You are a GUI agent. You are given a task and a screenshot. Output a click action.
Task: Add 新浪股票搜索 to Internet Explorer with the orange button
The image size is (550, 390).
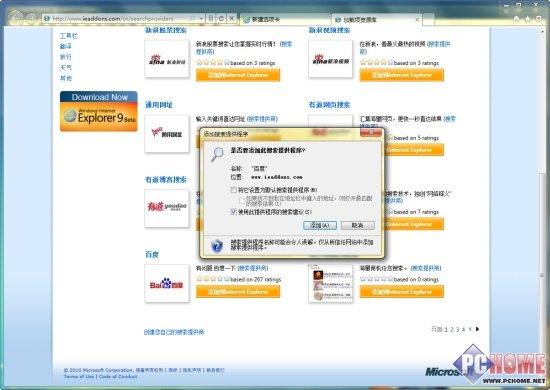pos(238,75)
